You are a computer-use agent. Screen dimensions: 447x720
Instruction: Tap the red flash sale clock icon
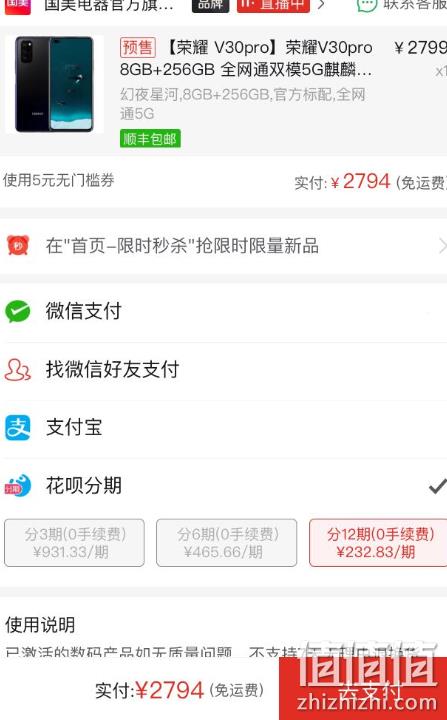coord(17,246)
